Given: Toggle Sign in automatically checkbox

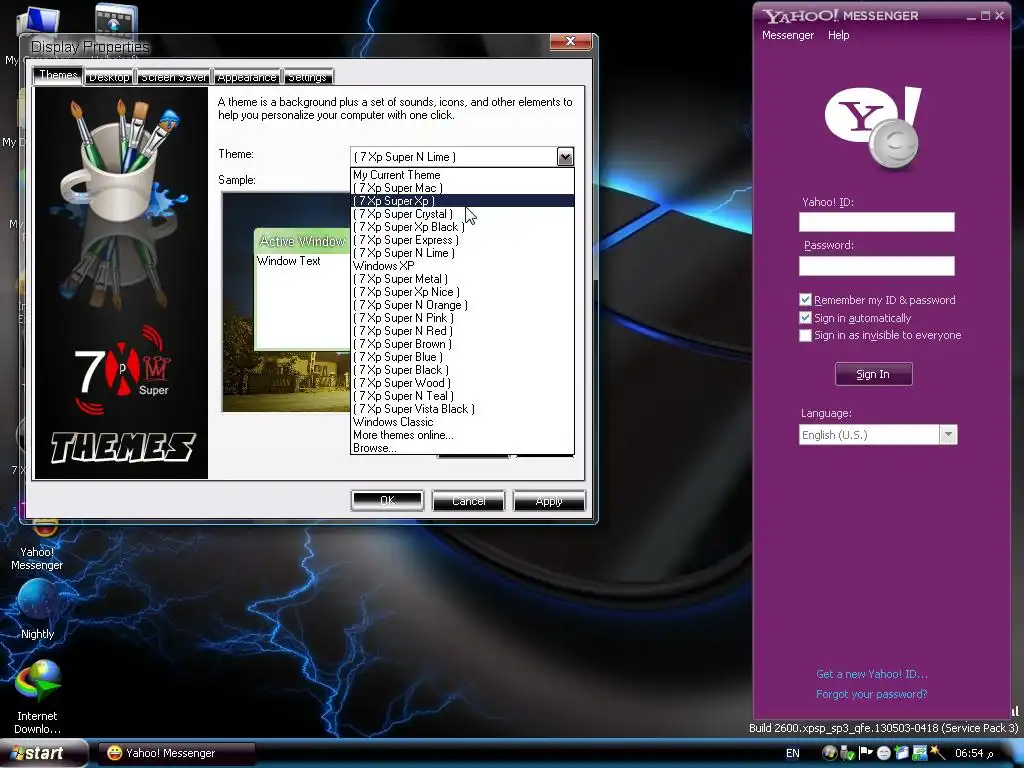Looking at the screenshot, I should (805, 318).
